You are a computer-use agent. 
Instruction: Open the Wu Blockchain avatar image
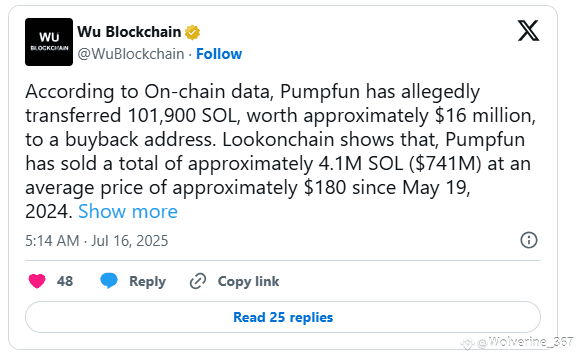coord(49,42)
